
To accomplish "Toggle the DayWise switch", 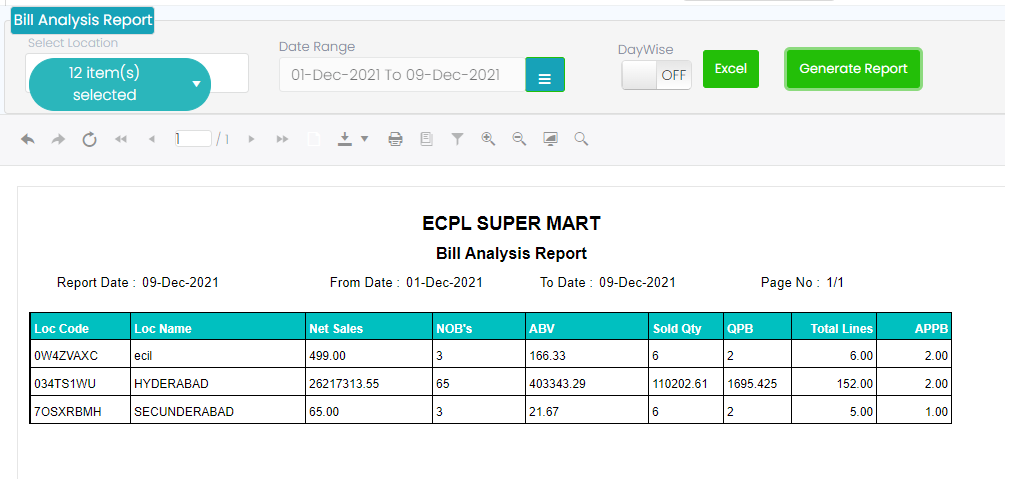I will pos(656,75).
